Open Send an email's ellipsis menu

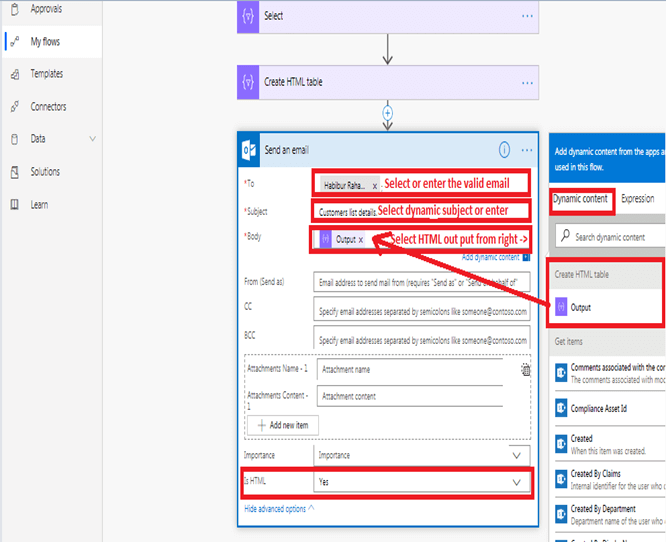527,150
